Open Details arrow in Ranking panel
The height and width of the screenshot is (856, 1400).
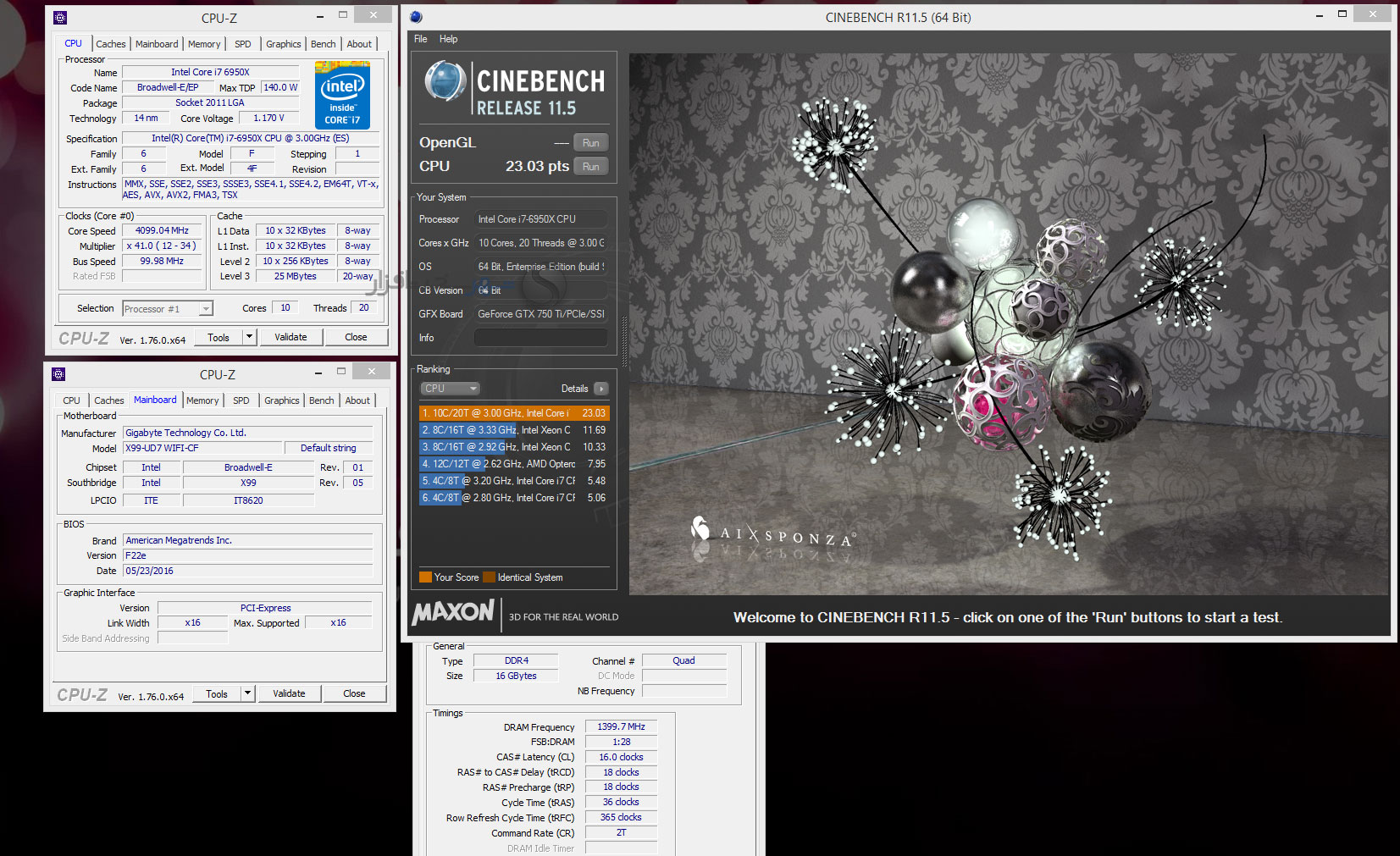click(x=600, y=389)
